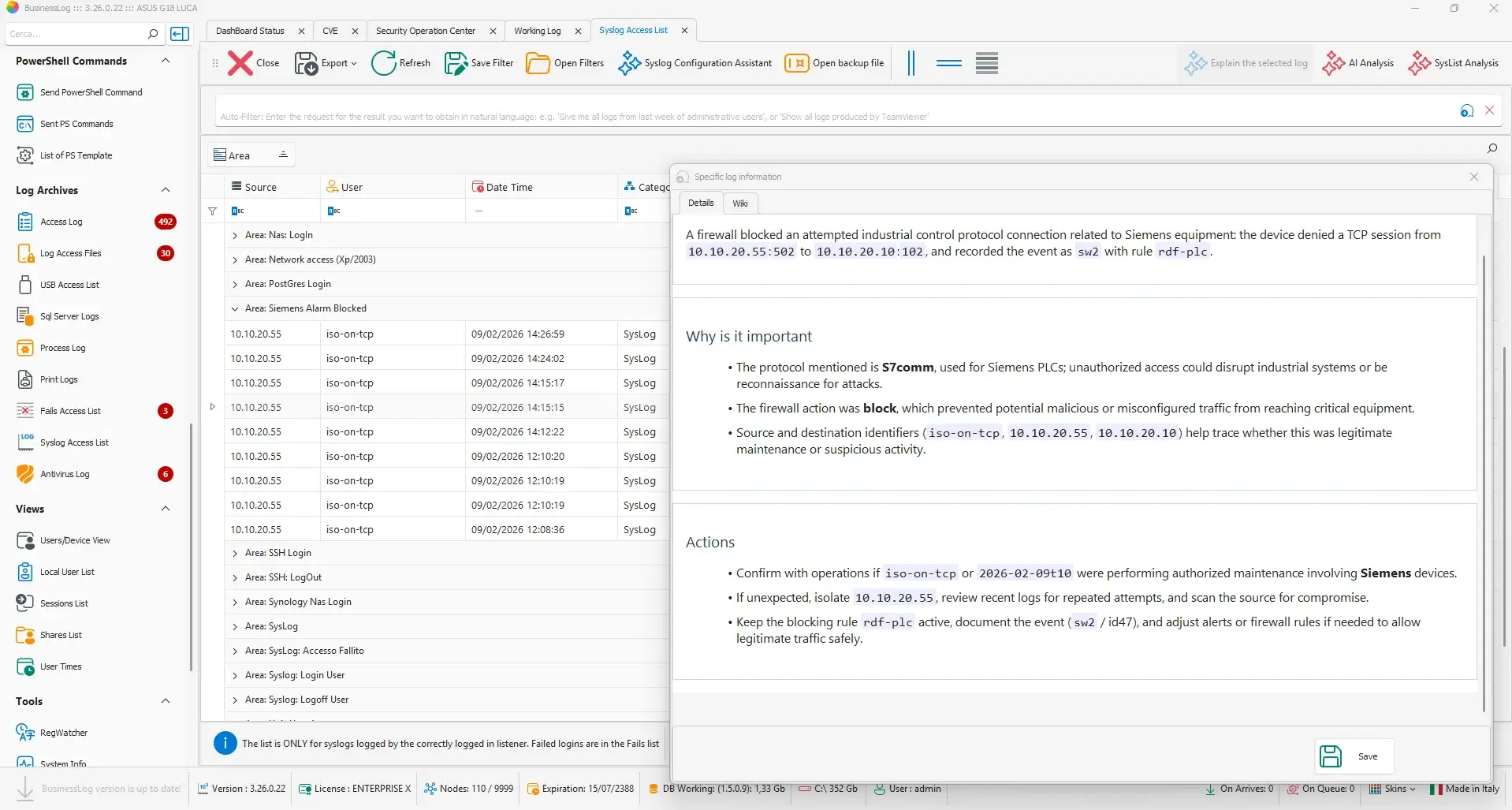Viewport: 1512px width, 810px height.
Task: Launch Syslog Configuration Assistant
Action: (695, 63)
